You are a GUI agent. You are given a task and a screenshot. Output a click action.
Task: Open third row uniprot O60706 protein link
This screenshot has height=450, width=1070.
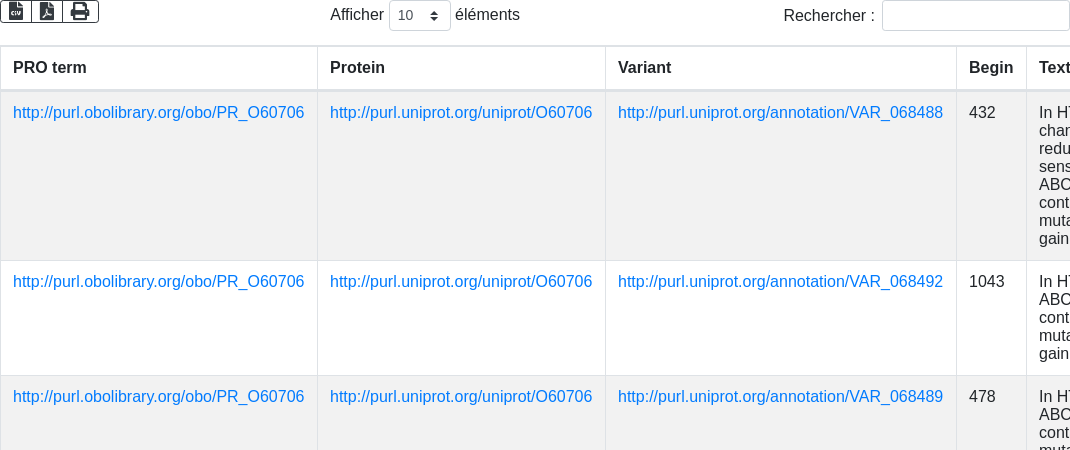click(460, 397)
